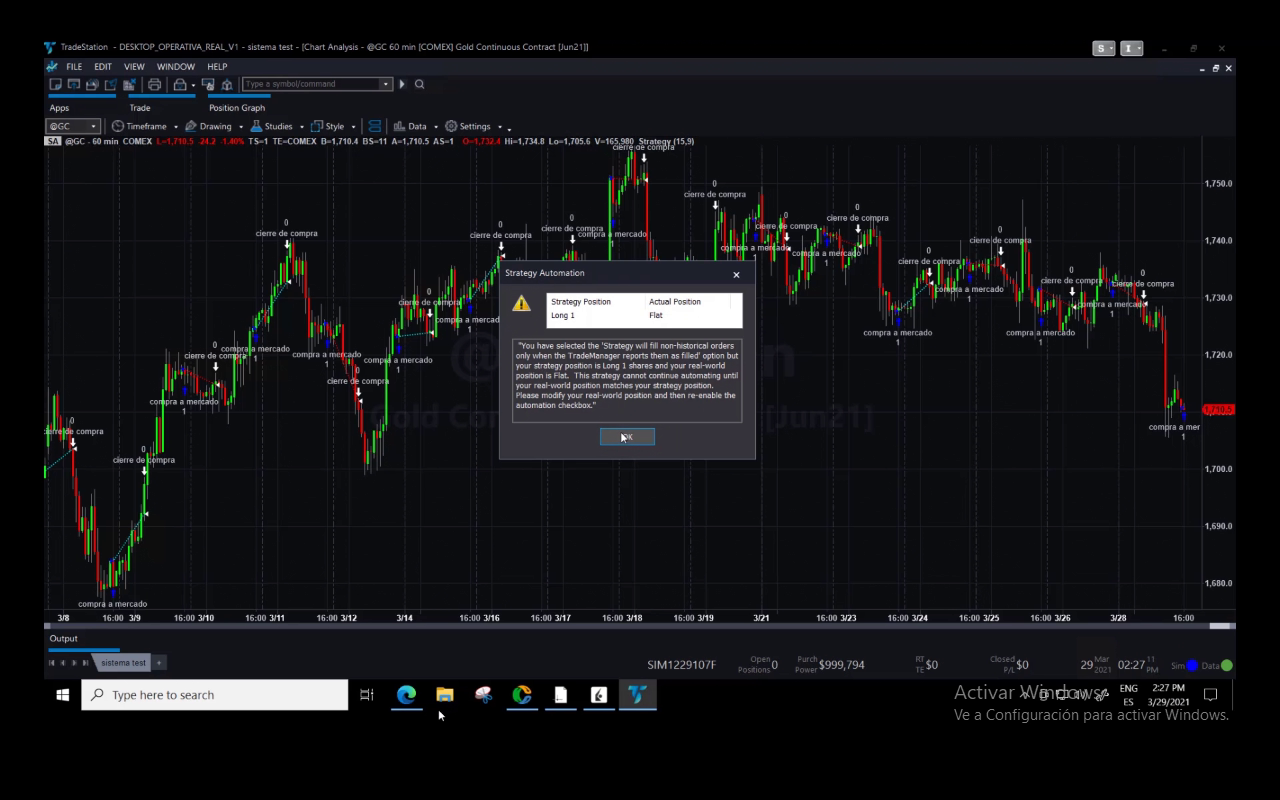
Task: Click Purch Power $999,794 value
Action: point(842,664)
